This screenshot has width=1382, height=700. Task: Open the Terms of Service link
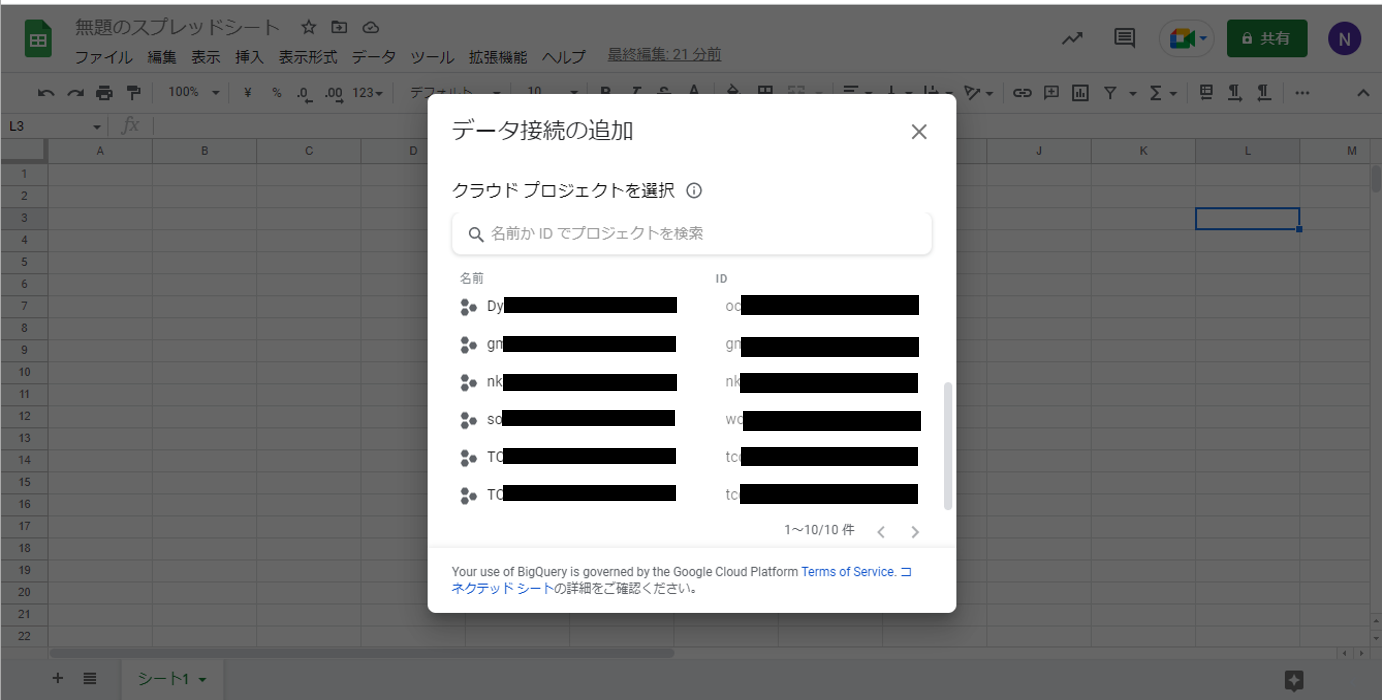847,572
